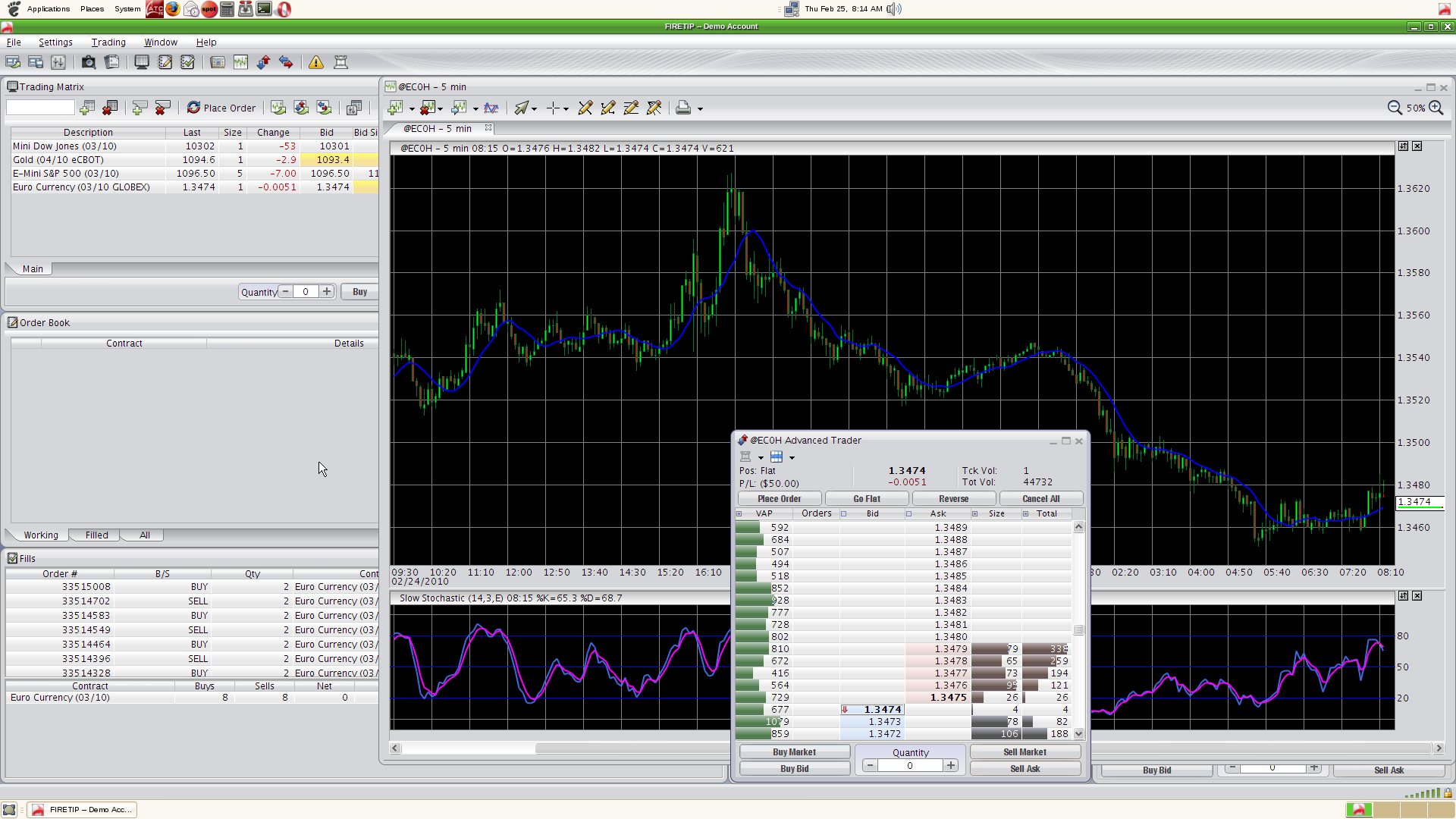
Task: Switch to the Filled tab in Order Book
Action: pyautogui.click(x=96, y=535)
